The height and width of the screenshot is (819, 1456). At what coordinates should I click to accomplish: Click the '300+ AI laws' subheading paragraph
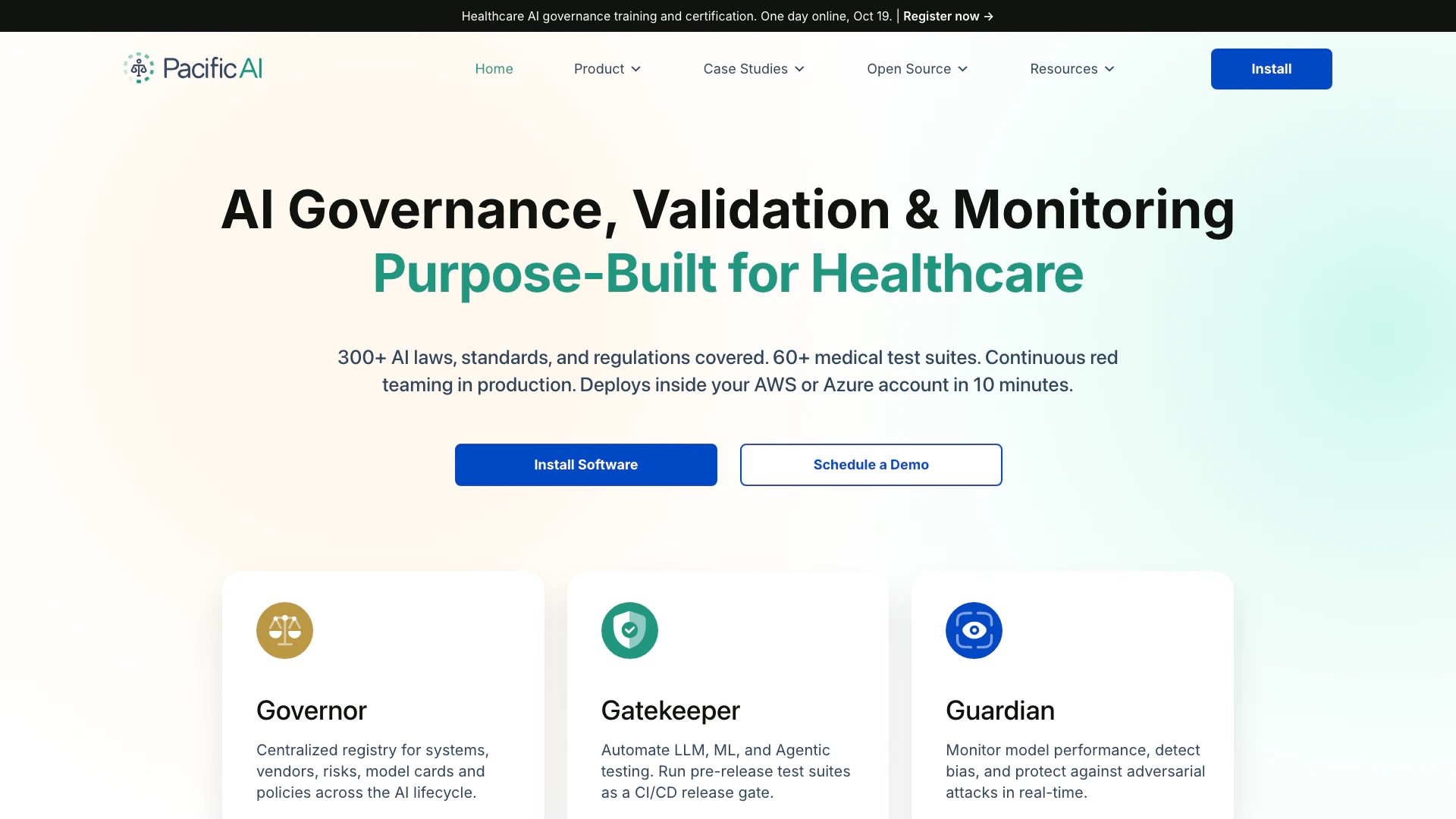728,371
